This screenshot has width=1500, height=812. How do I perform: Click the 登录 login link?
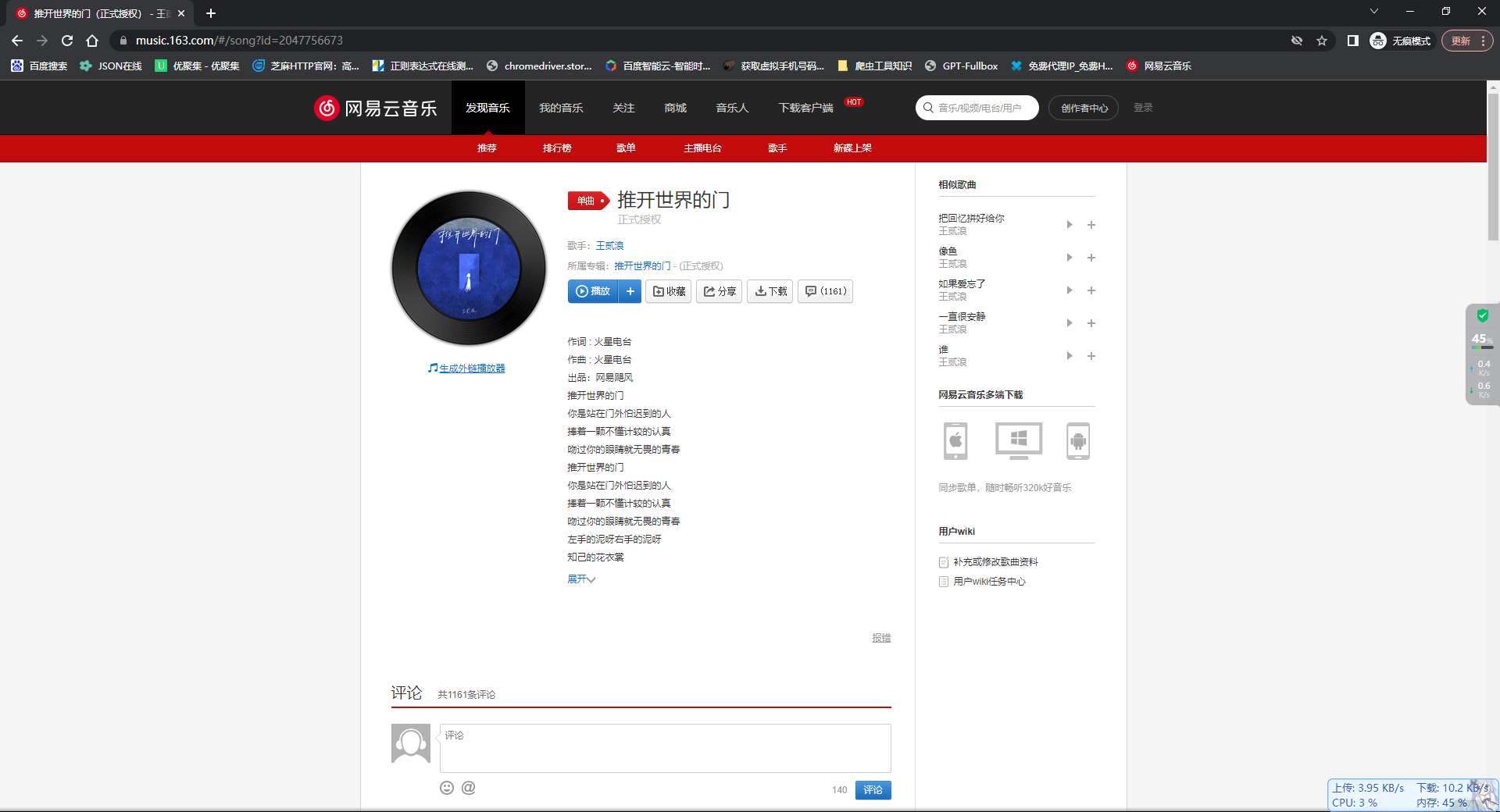pyautogui.click(x=1143, y=108)
